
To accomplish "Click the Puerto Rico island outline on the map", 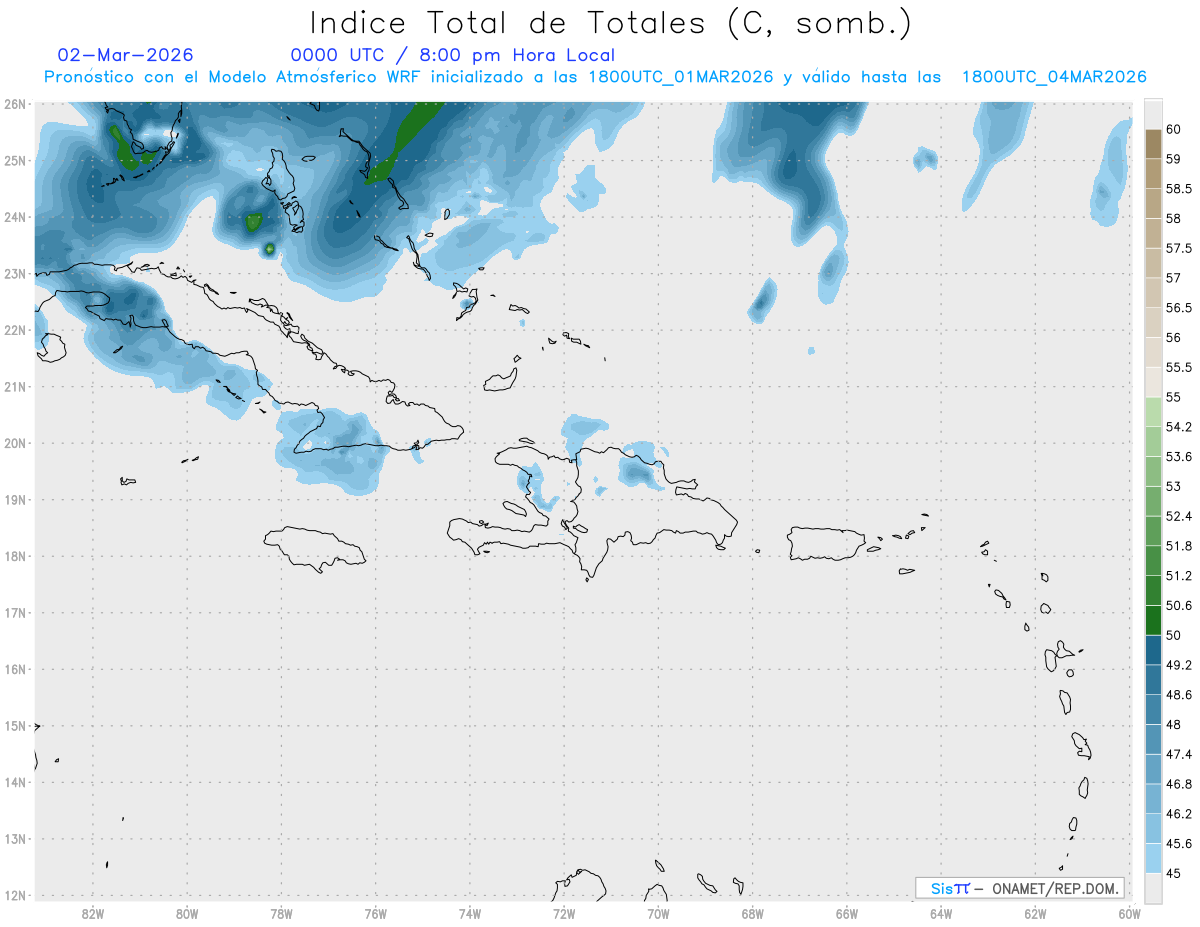I will click(x=828, y=543).
